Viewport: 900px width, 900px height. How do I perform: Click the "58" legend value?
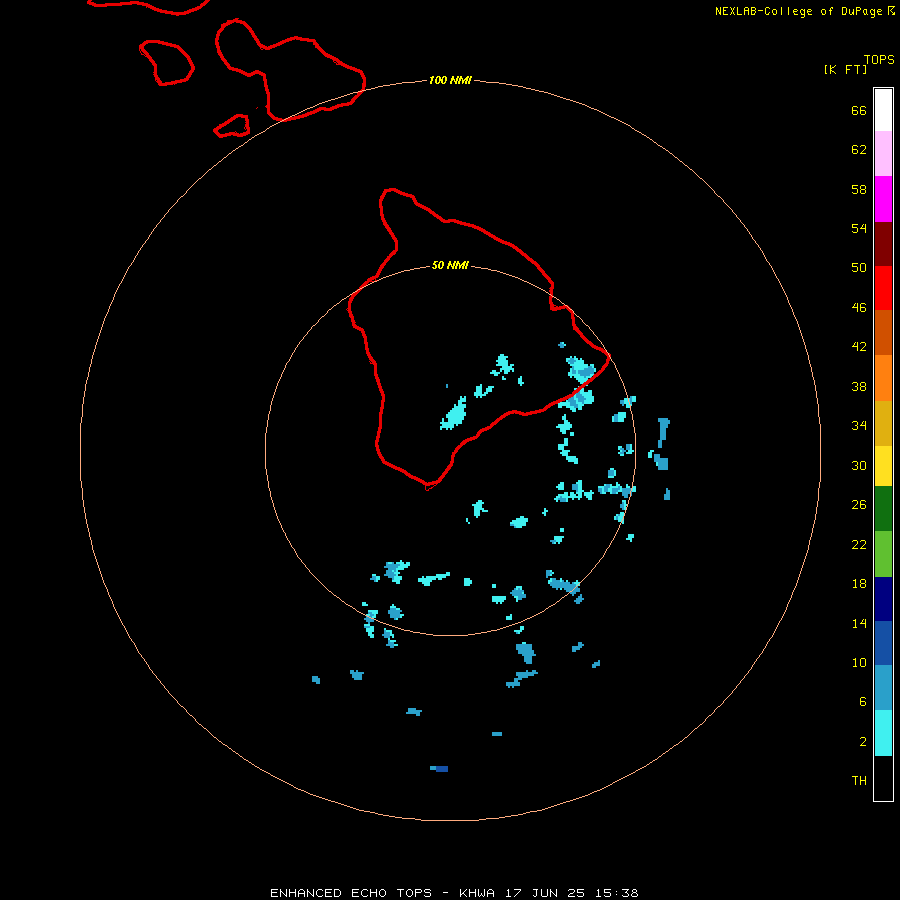tap(859, 189)
